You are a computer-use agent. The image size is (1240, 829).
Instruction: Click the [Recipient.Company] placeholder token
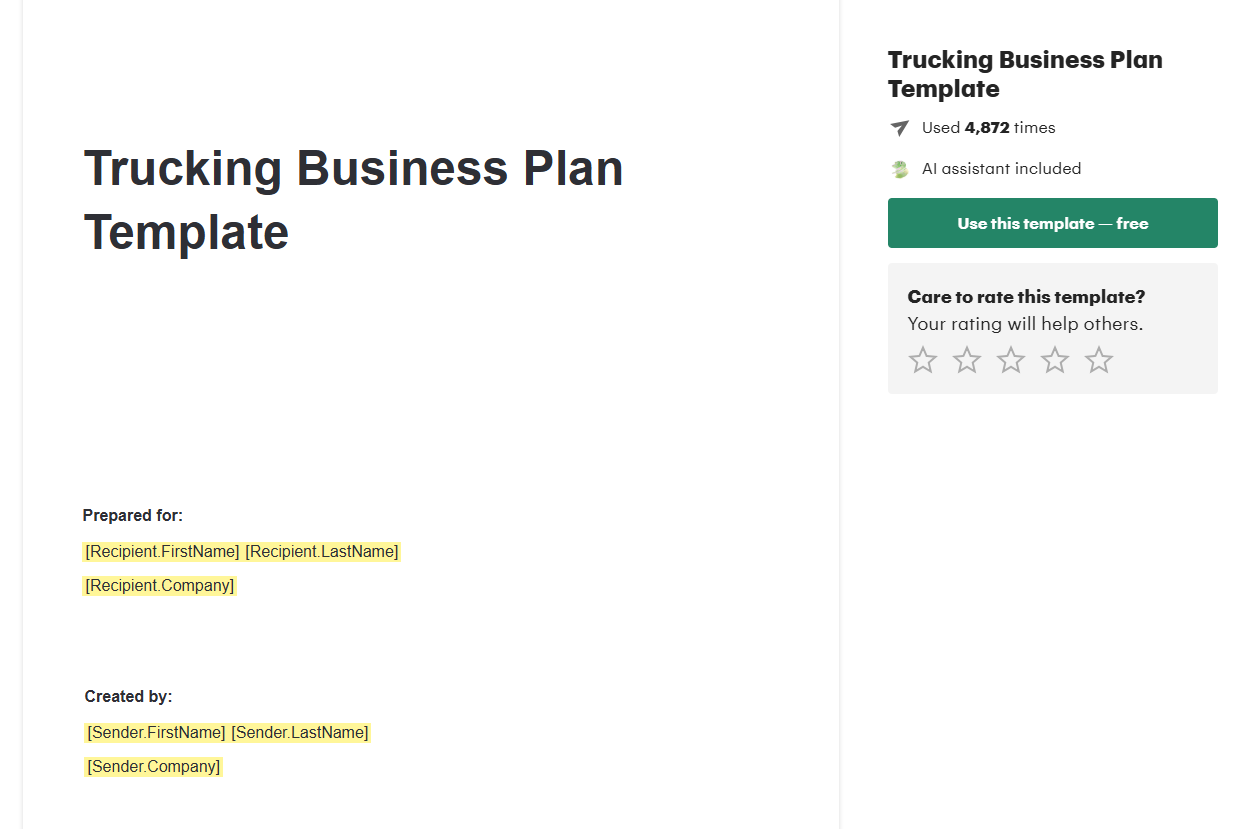pos(160,586)
